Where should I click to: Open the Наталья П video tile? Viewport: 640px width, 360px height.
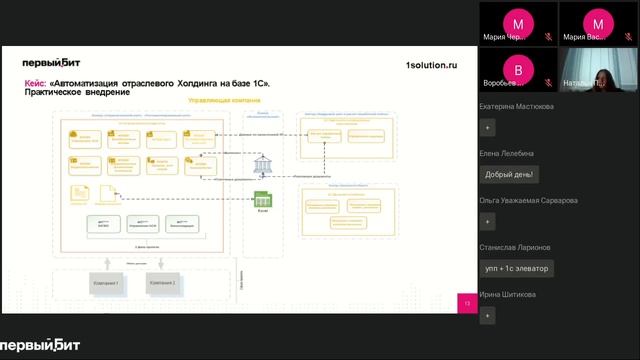pos(598,70)
